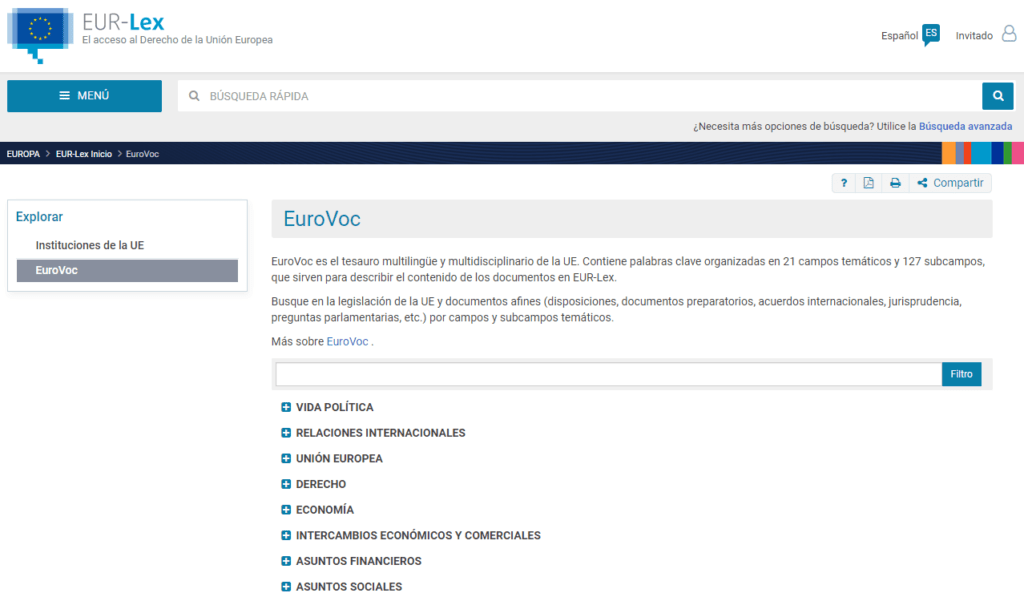Open the MENÚ hamburger button
Image resolution: width=1024 pixels, height=597 pixels.
(84, 96)
